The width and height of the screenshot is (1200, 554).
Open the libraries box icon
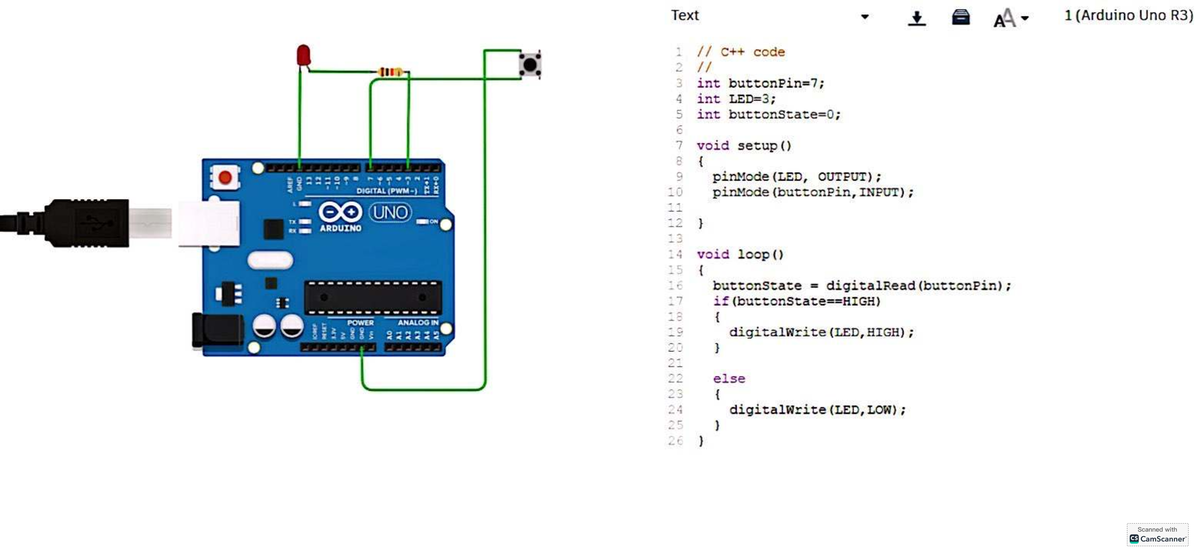click(960, 17)
